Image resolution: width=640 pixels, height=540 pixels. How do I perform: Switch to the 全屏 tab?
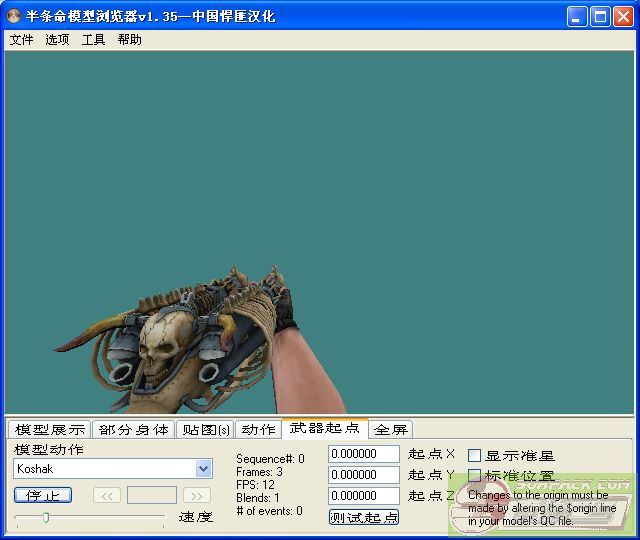tap(391, 429)
